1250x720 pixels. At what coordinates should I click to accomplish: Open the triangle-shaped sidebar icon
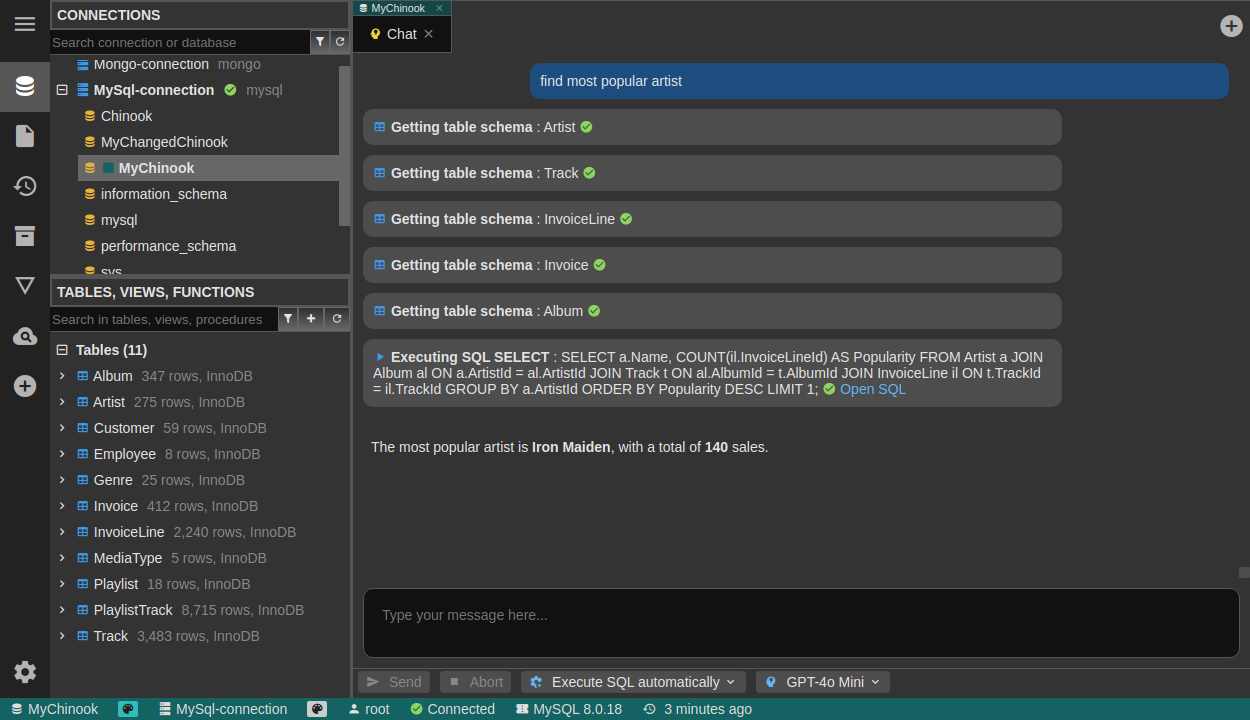click(25, 286)
